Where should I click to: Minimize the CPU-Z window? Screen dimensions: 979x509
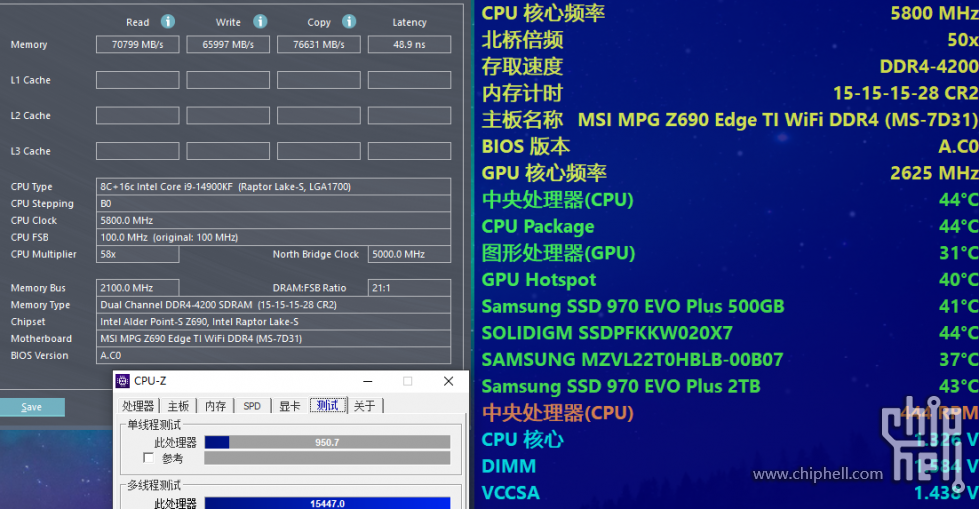click(368, 381)
